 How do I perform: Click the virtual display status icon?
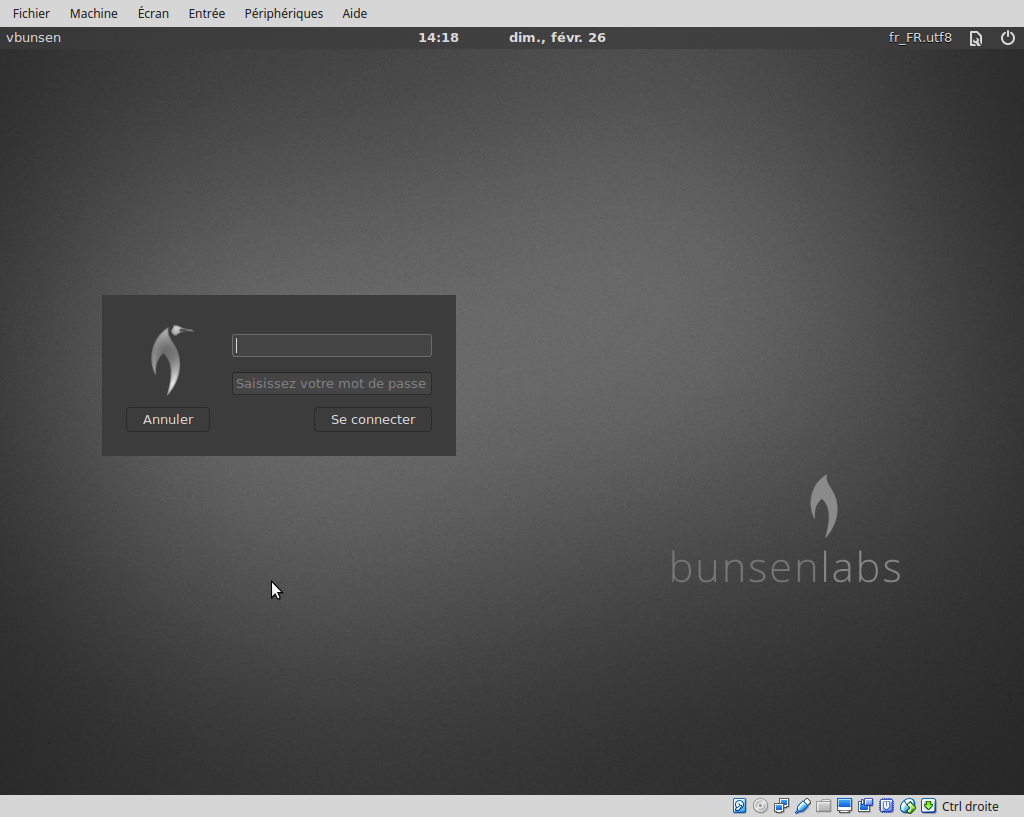click(x=844, y=806)
